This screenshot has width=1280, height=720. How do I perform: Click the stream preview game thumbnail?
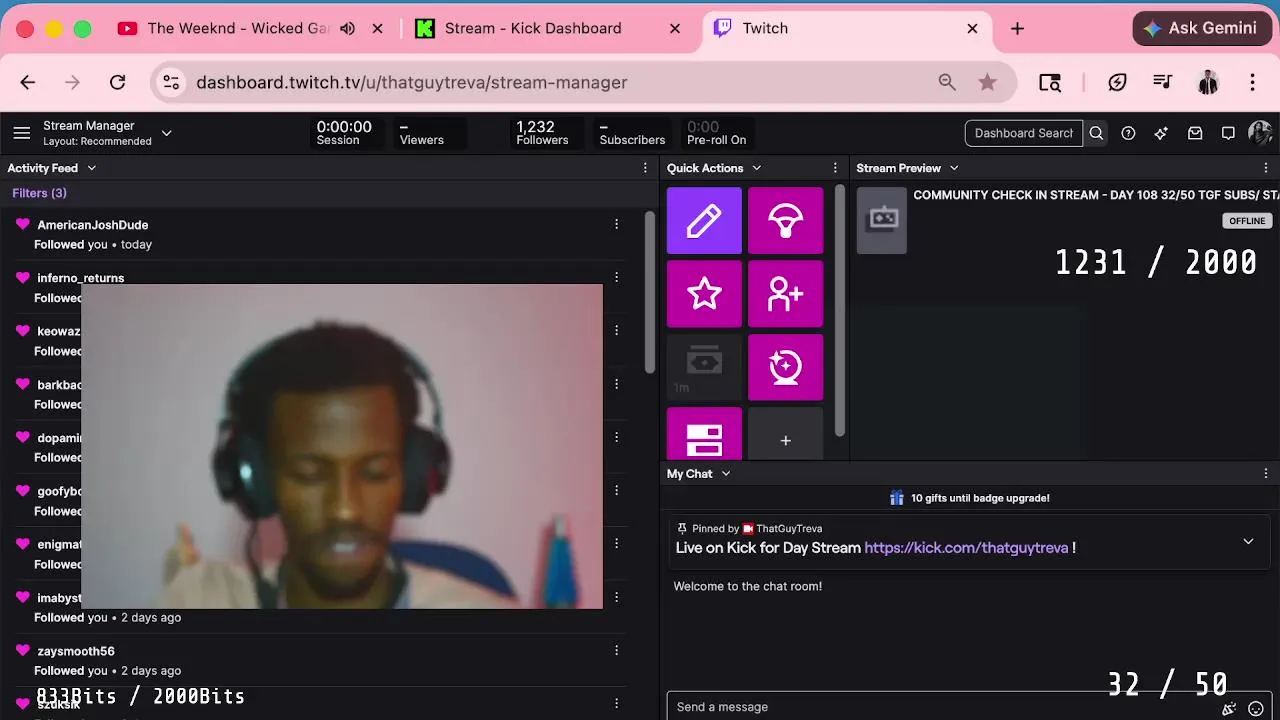881,220
